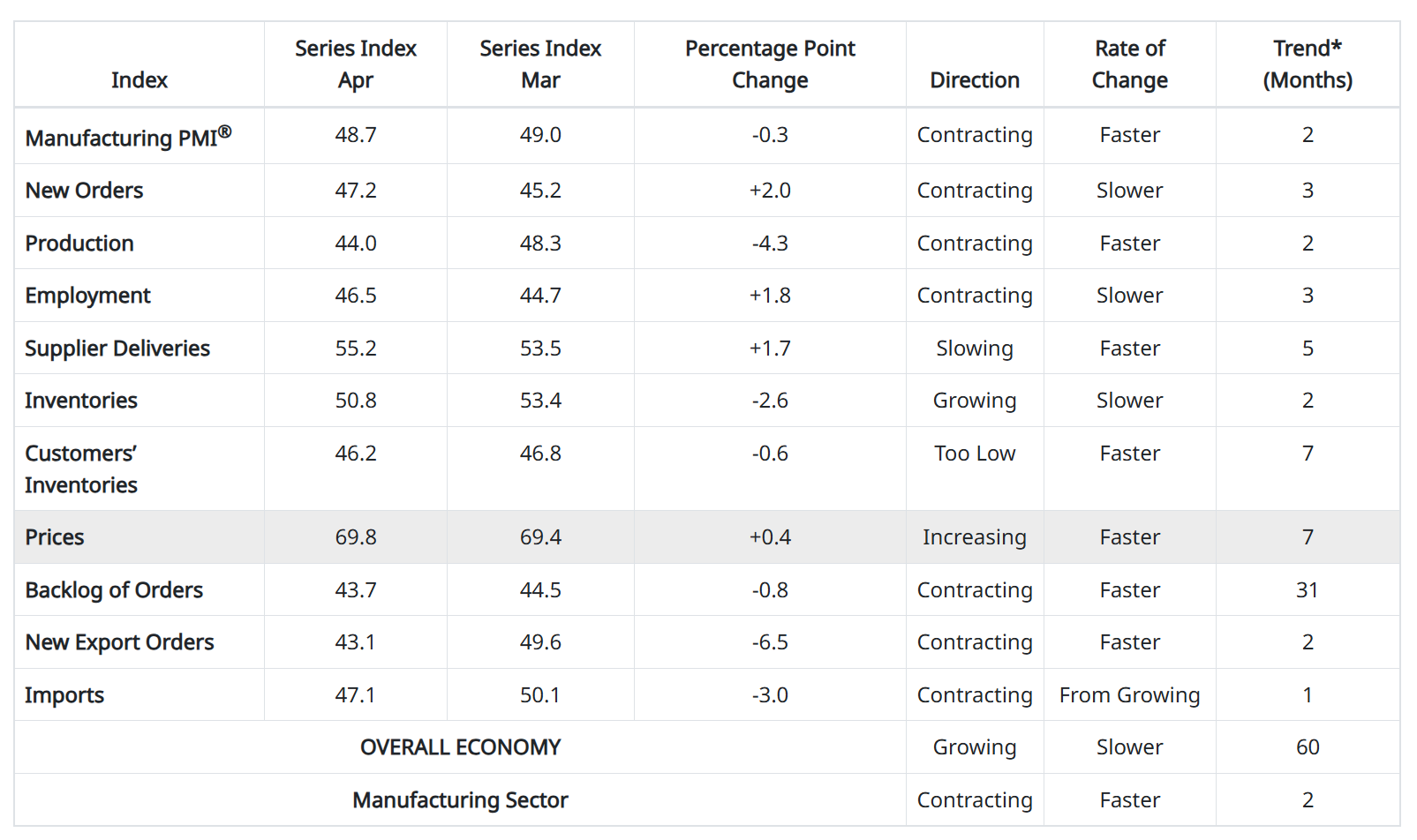Click the Series Index Apr column header

click(x=356, y=64)
